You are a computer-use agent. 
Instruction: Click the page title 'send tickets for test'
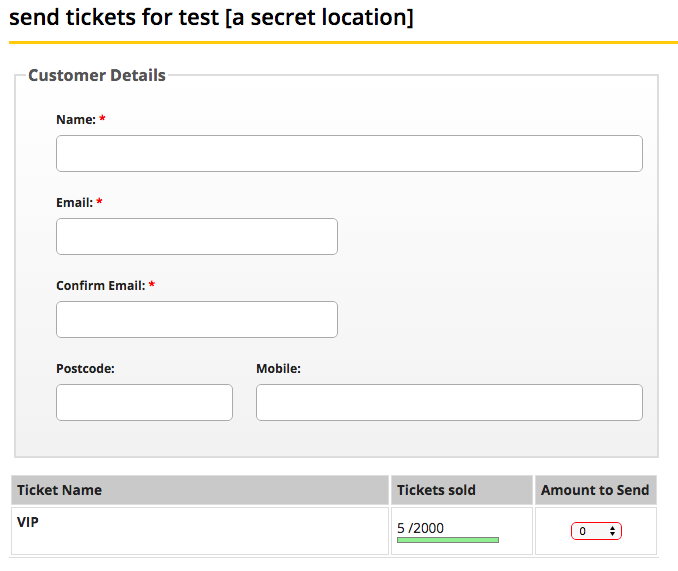(114, 17)
